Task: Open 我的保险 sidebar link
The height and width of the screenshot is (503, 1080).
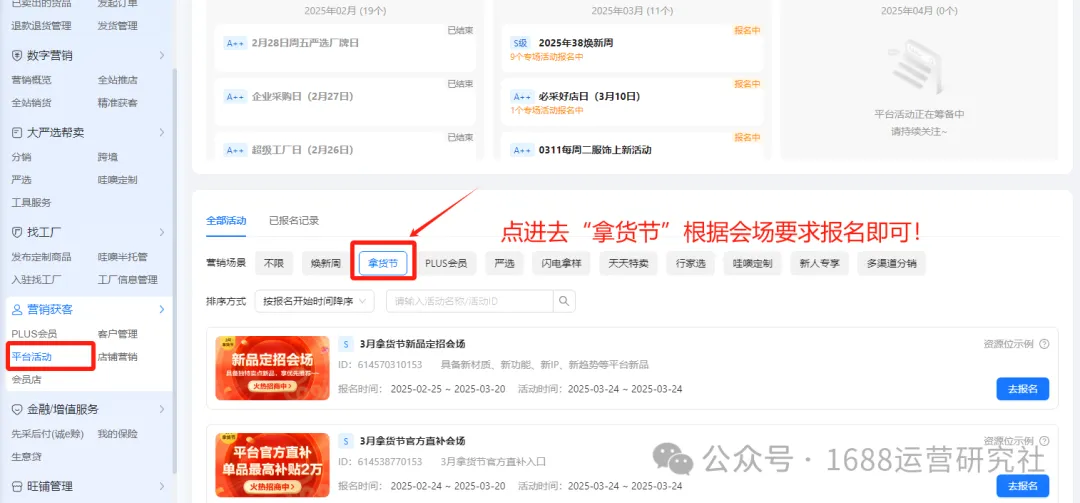Action: 118,434
